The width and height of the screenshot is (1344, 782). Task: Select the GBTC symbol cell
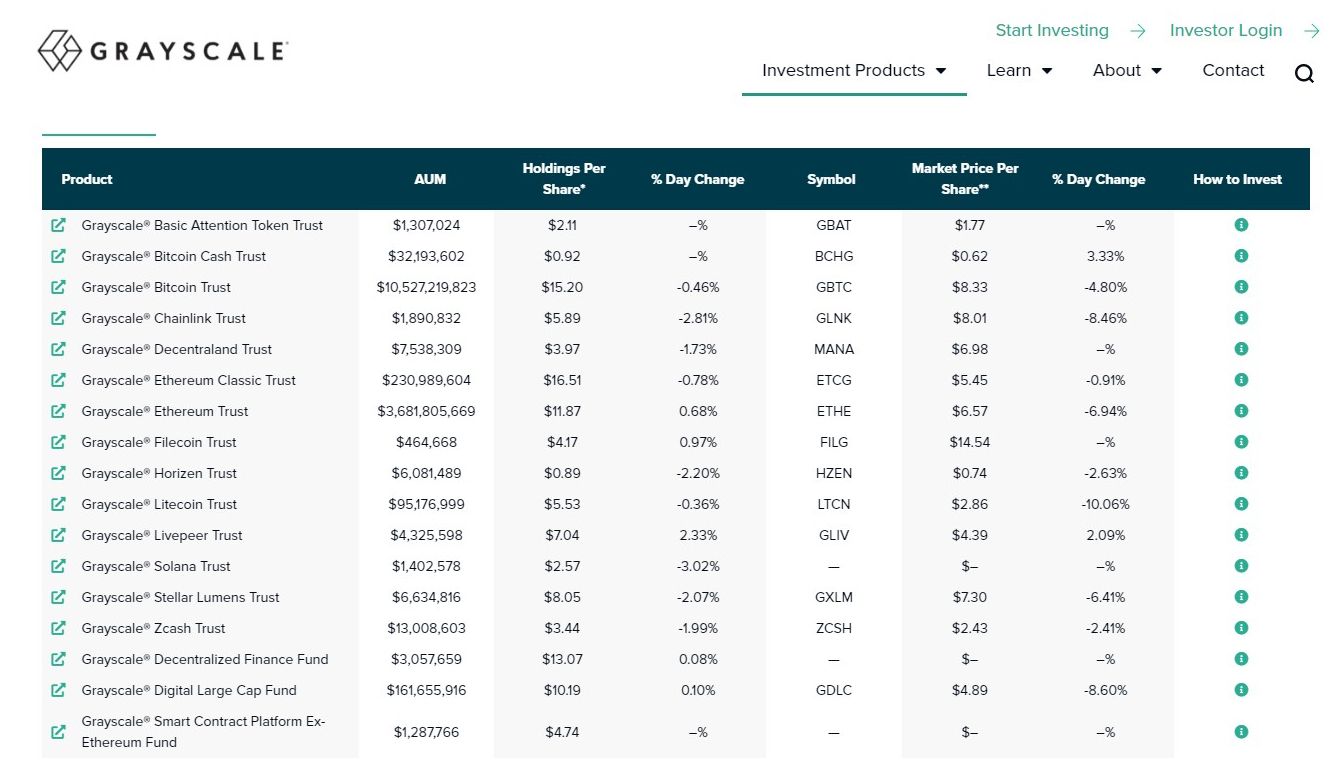[834, 287]
